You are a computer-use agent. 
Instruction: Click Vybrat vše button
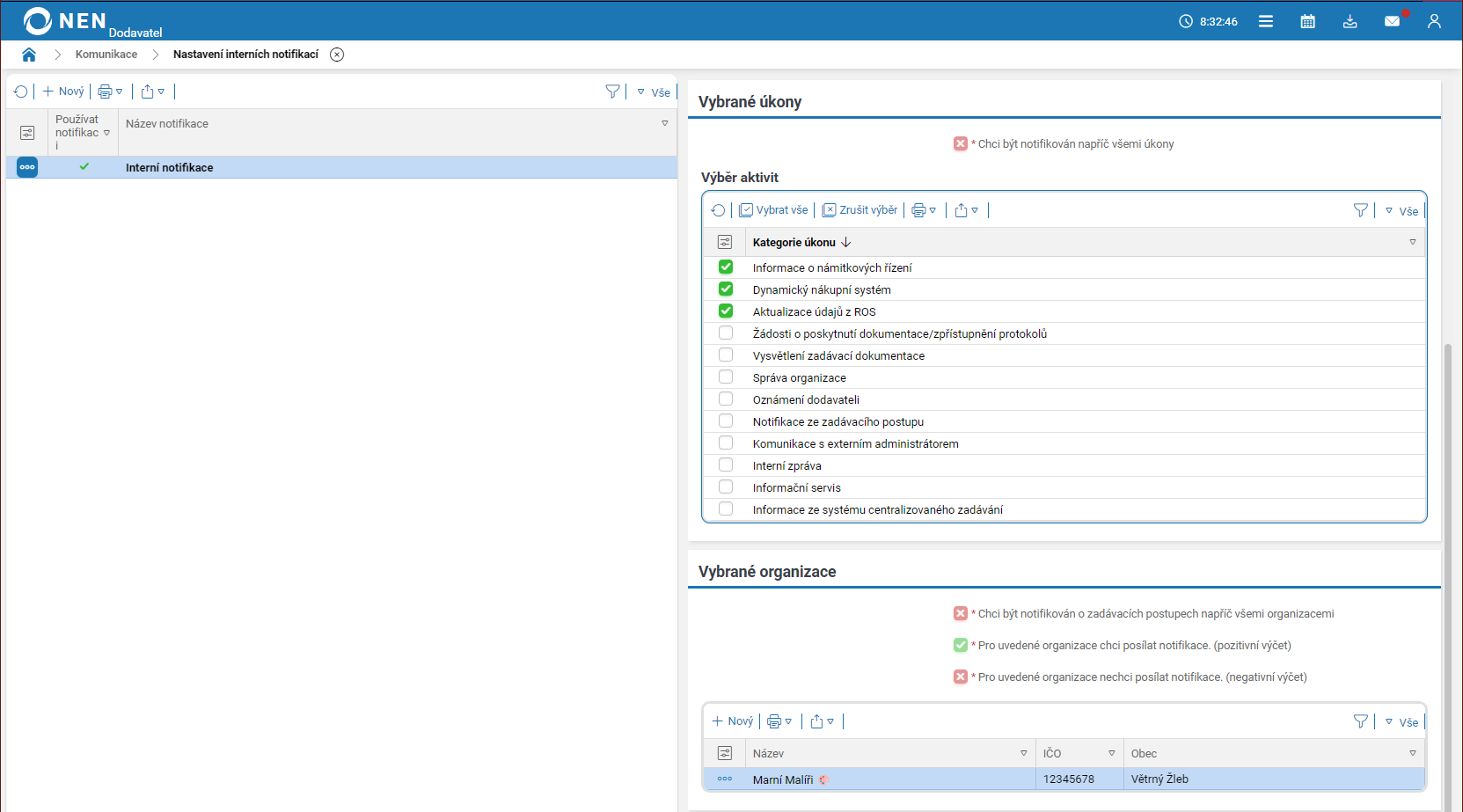(773, 210)
